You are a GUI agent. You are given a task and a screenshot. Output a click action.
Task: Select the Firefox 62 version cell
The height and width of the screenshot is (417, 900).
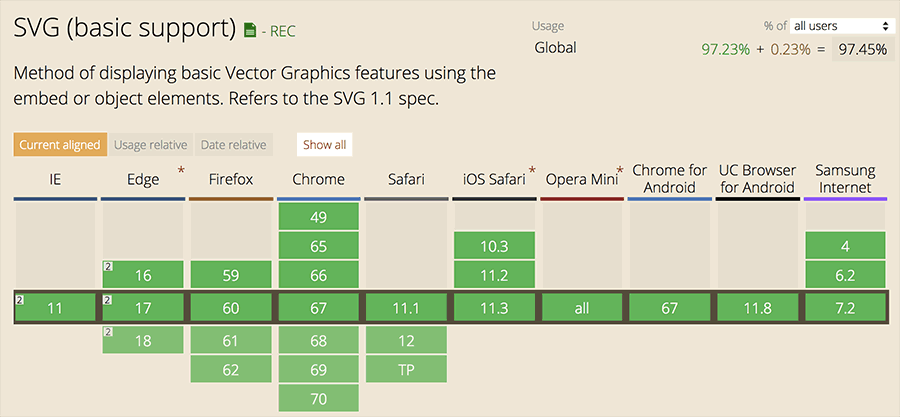pos(231,369)
